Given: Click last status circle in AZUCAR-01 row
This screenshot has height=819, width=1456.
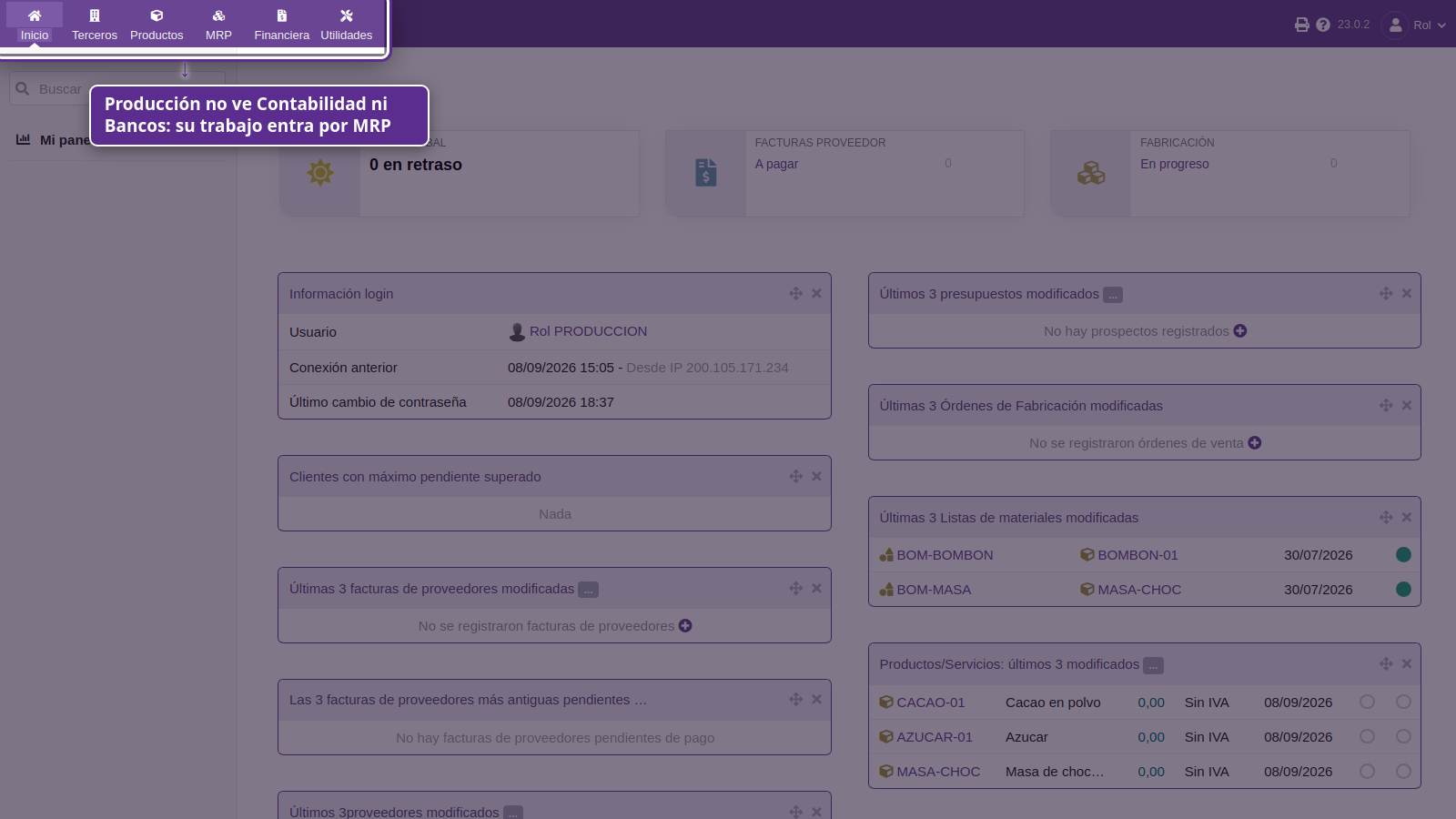Looking at the screenshot, I should pos(1403,736).
